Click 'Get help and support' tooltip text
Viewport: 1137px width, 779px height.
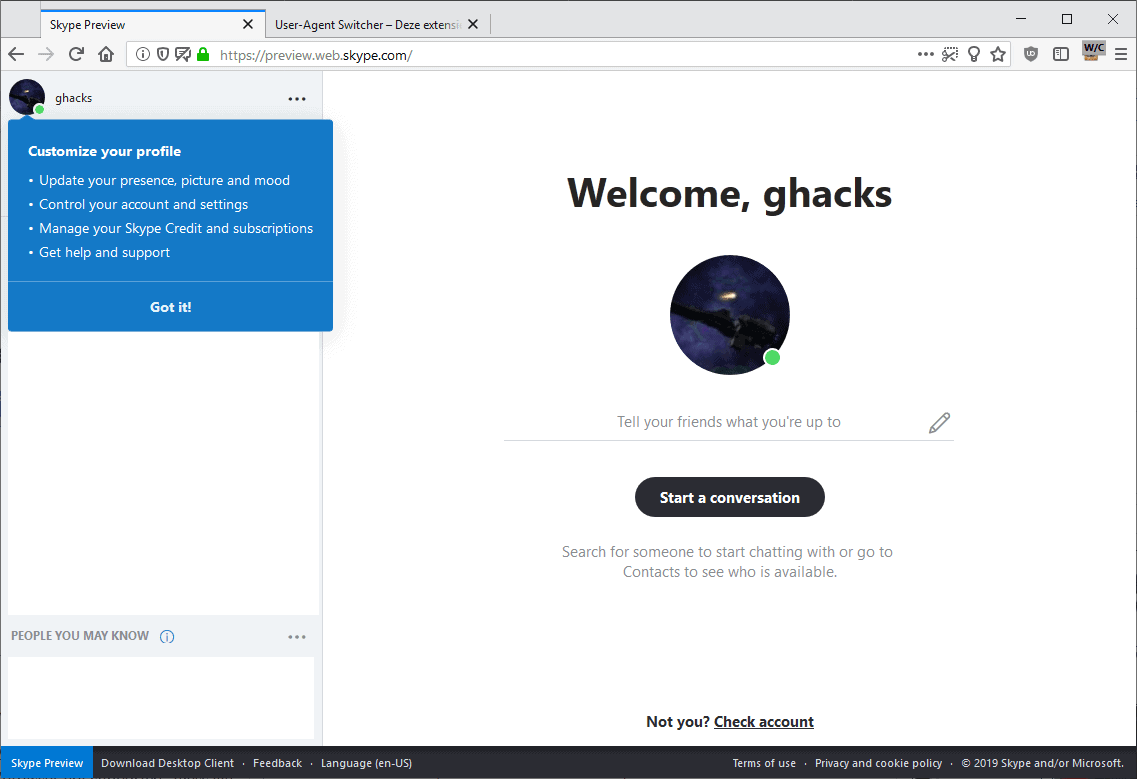[104, 252]
